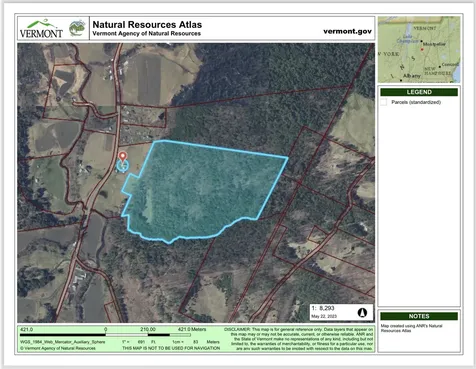The image size is (476, 369).
Task: Select the Parcels (standardized) legend swatch
Action: [x=384, y=102]
